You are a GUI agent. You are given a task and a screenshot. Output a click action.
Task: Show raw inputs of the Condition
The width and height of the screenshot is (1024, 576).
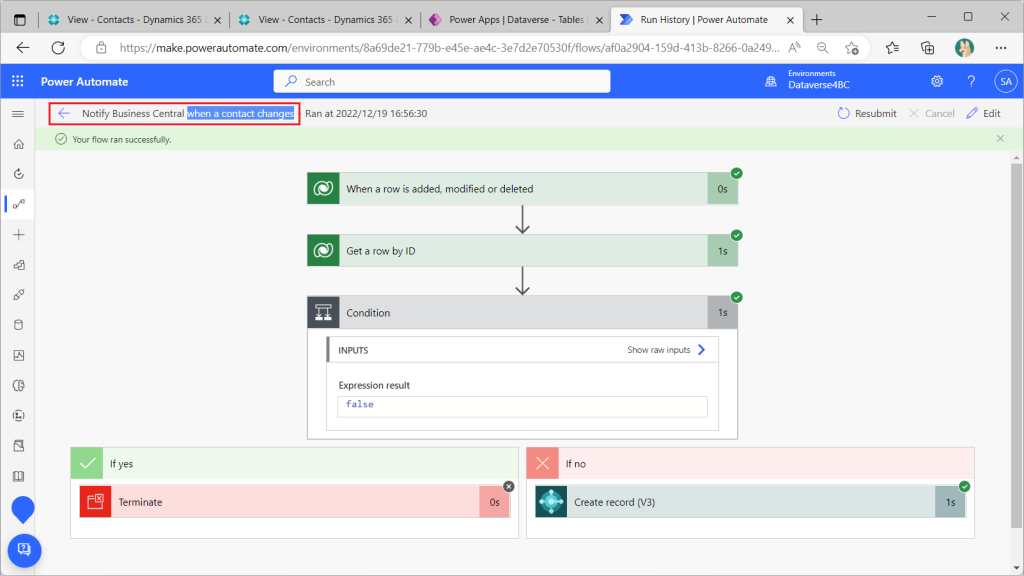(666, 350)
